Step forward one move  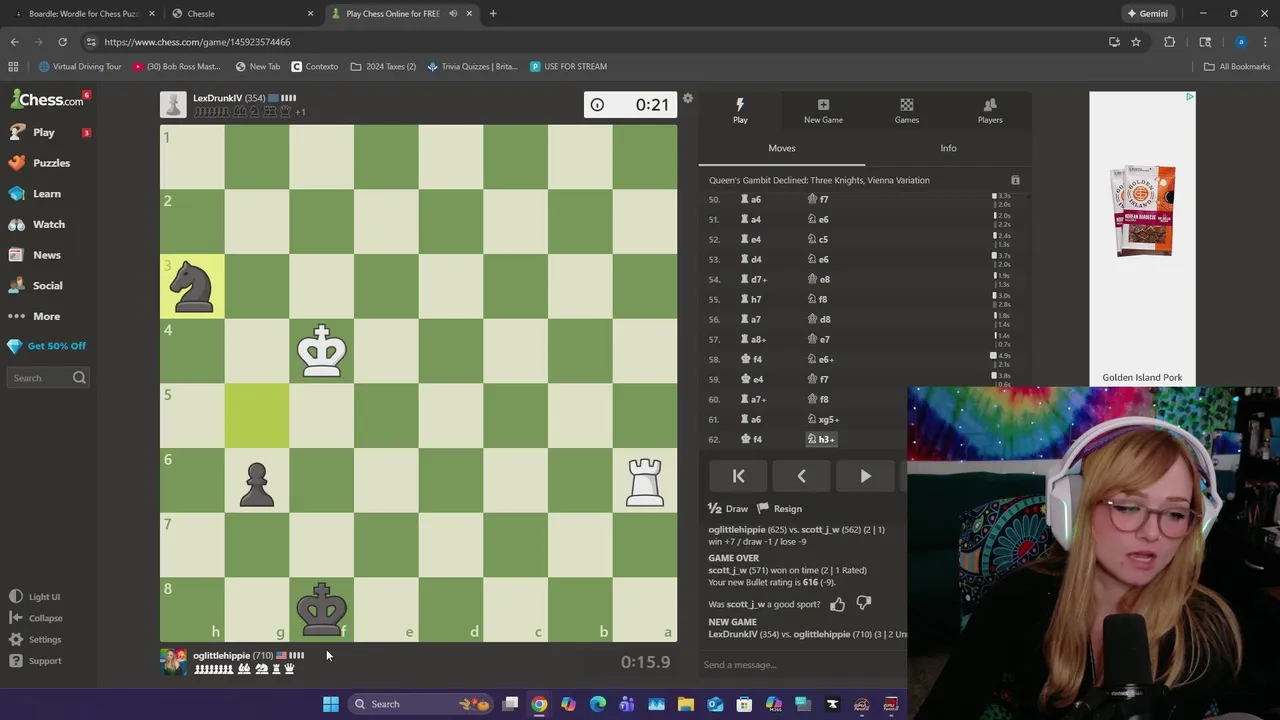tap(865, 476)
